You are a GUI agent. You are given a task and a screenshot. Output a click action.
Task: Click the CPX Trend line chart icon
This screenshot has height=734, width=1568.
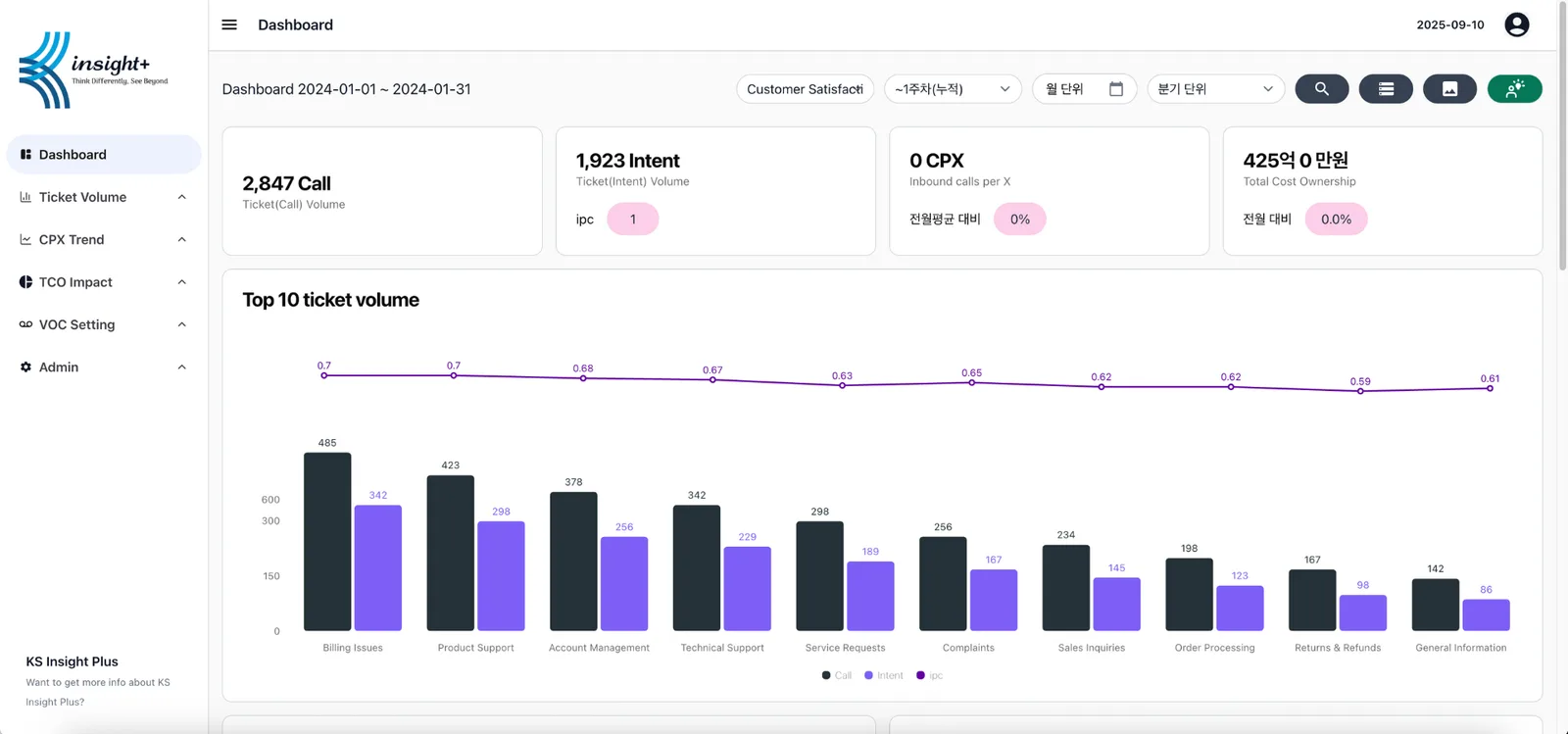[x=25, y=239]
